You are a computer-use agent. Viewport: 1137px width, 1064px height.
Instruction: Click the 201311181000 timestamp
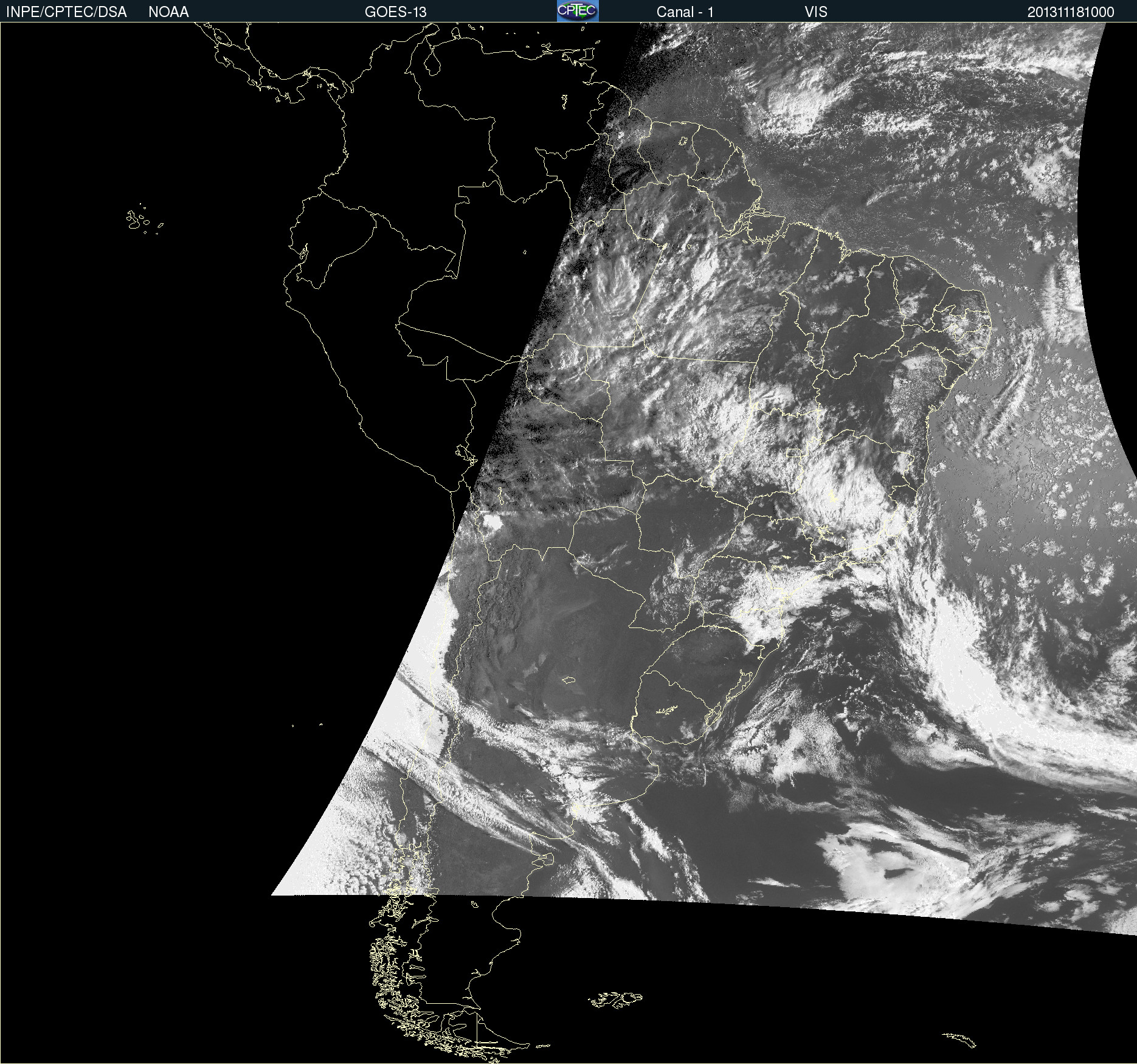point(1071,12)
